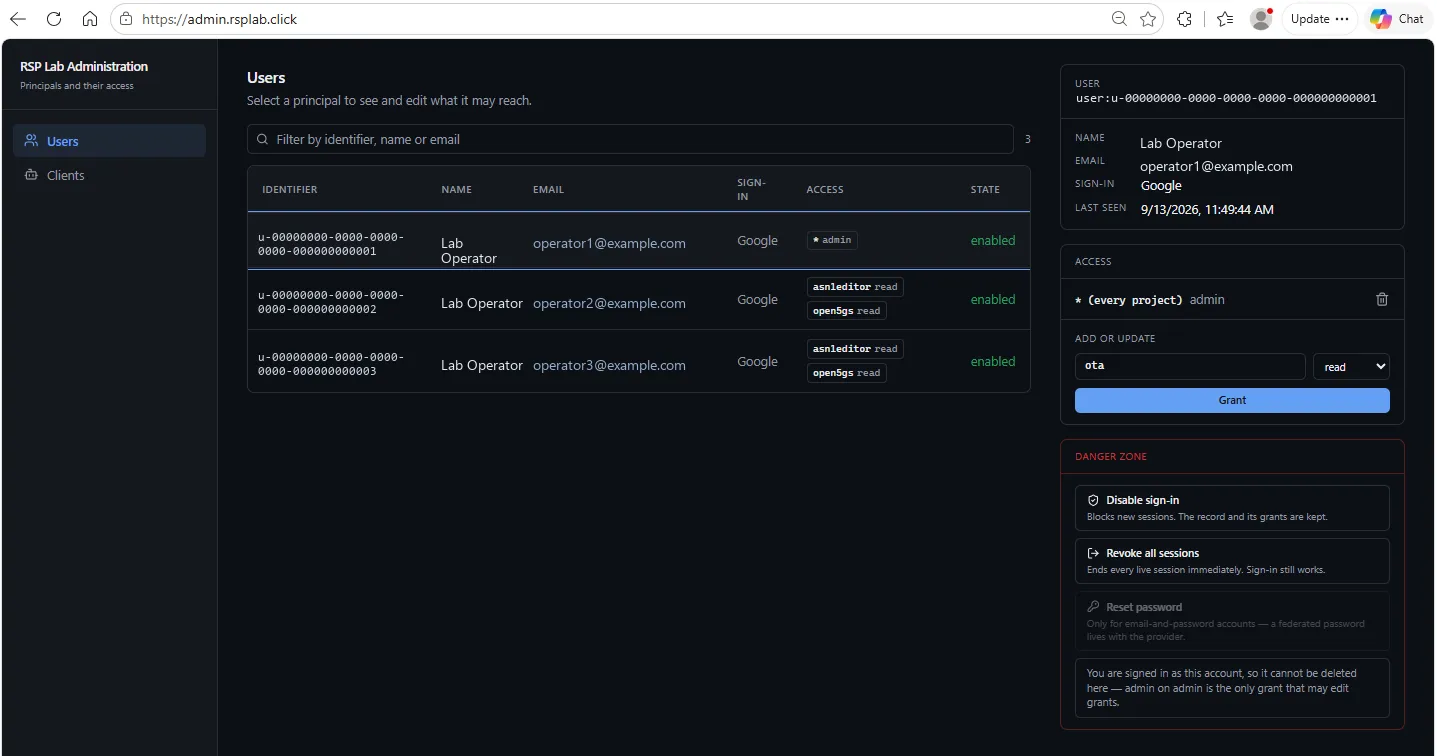This screenshot has width=1437, height=756.
Task: Open the browser home page icon
Action: coord(90,19)
